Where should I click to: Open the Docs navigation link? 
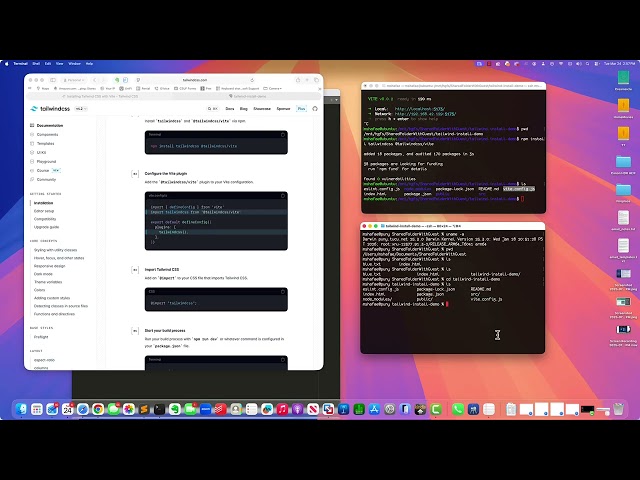click(x=230, y=109)
